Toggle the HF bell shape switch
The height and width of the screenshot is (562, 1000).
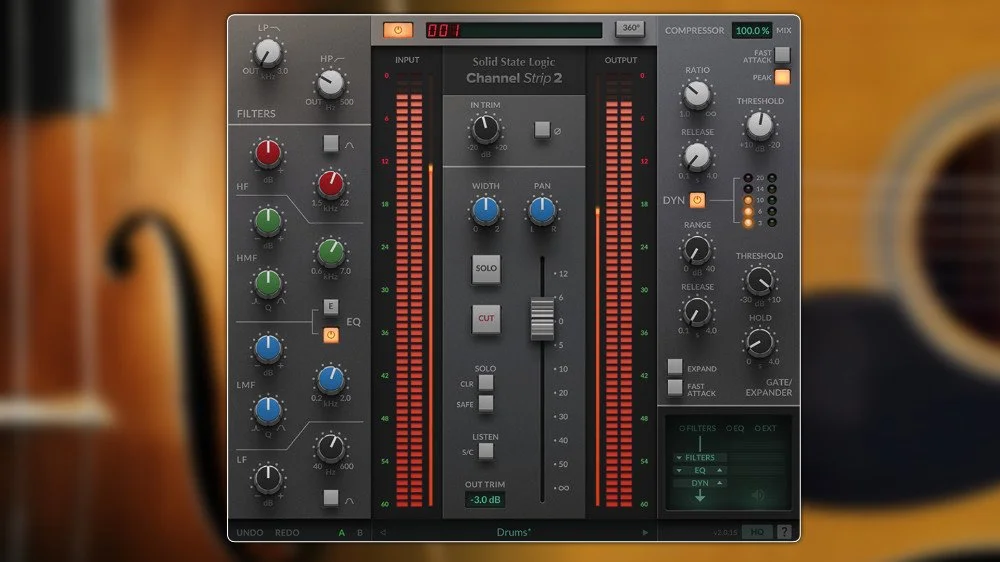click(330, 143)
